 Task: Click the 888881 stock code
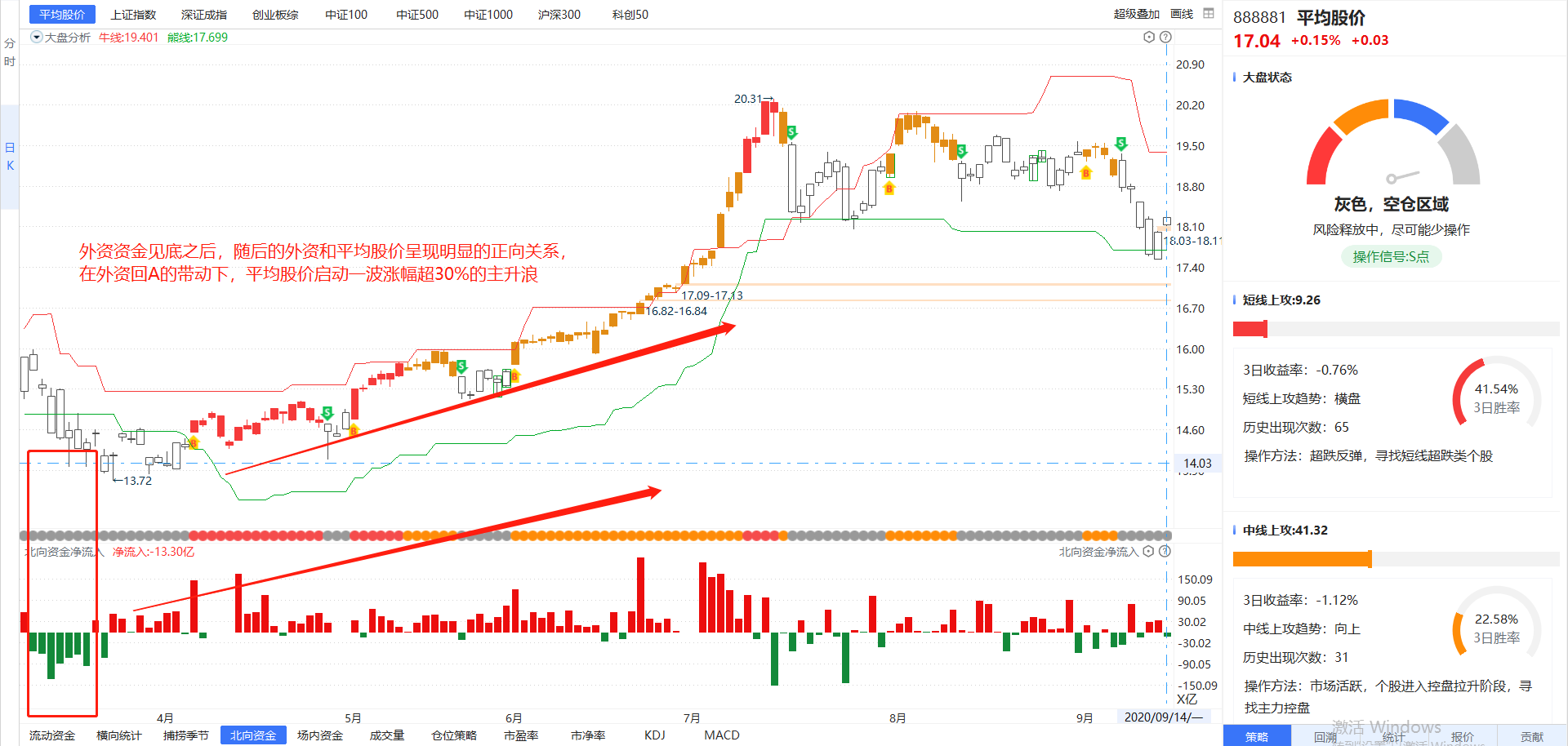tap(1259, 17)
